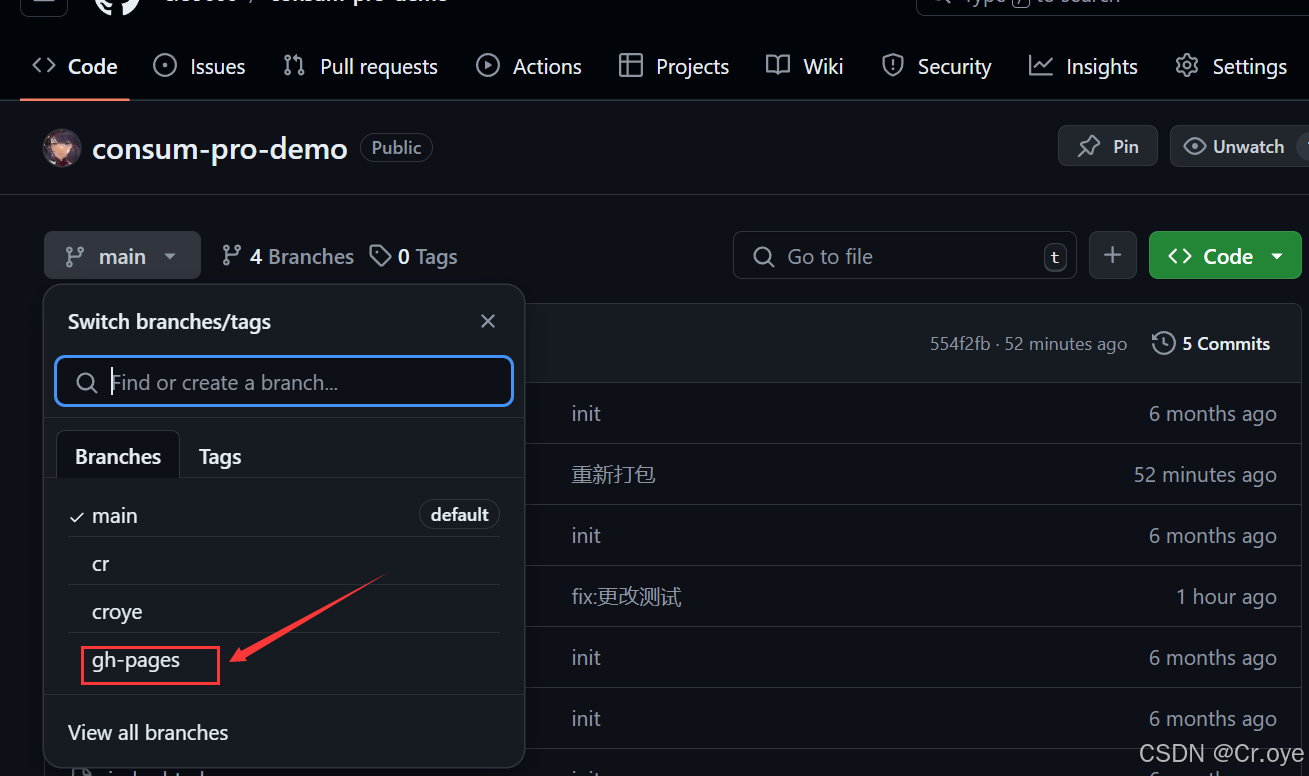Open the Security tab

(936, 66)
